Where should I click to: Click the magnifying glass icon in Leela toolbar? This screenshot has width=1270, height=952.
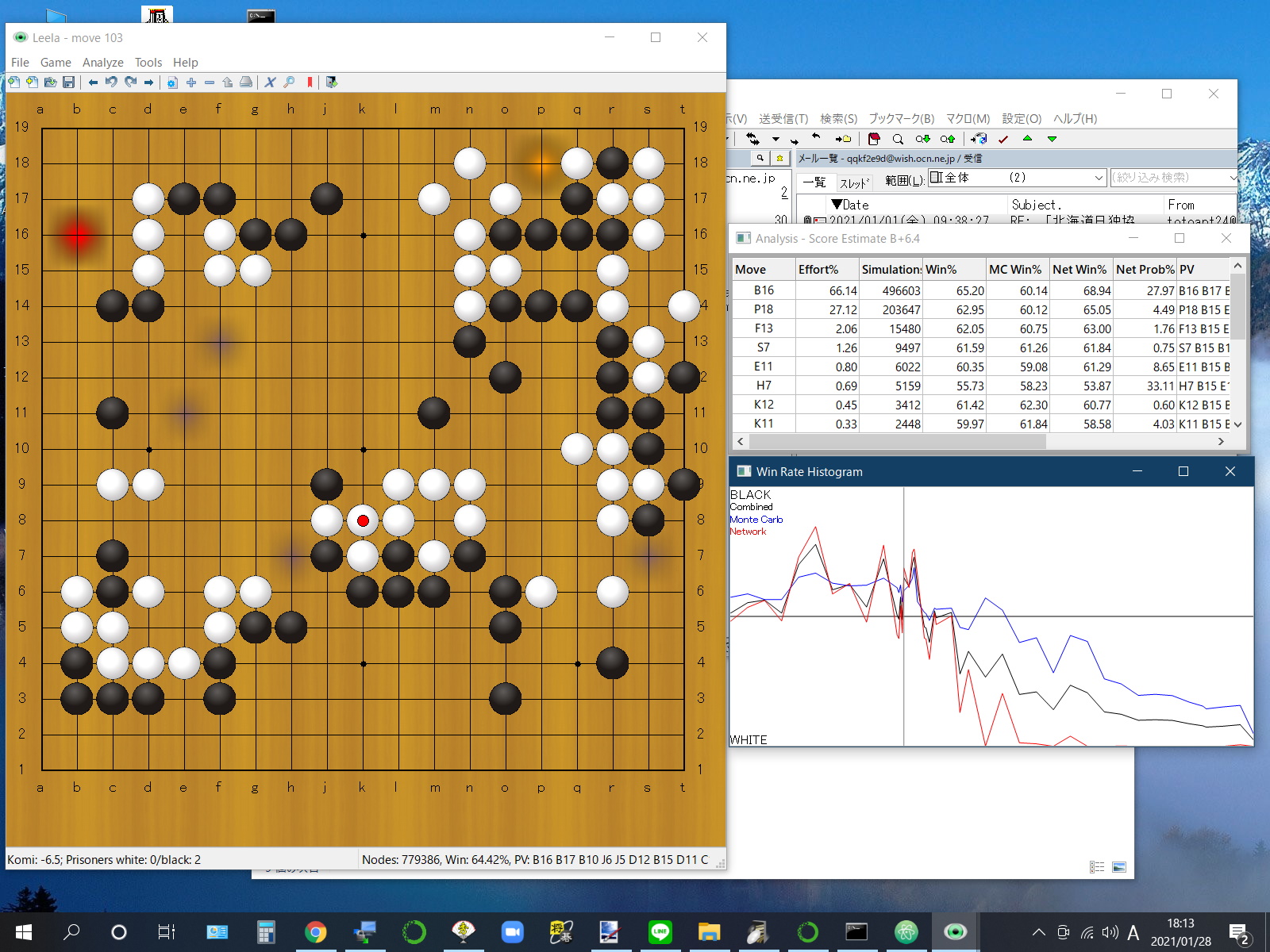(x=289, y=83)
